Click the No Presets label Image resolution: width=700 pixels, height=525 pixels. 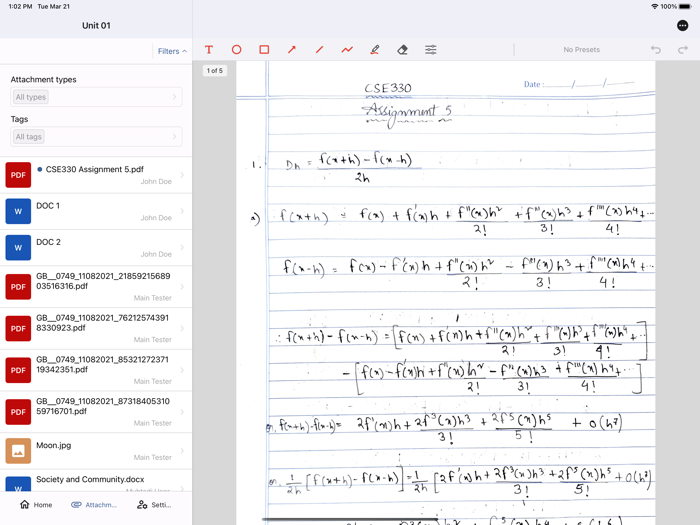pyautogui.click(x=581, y=50)
